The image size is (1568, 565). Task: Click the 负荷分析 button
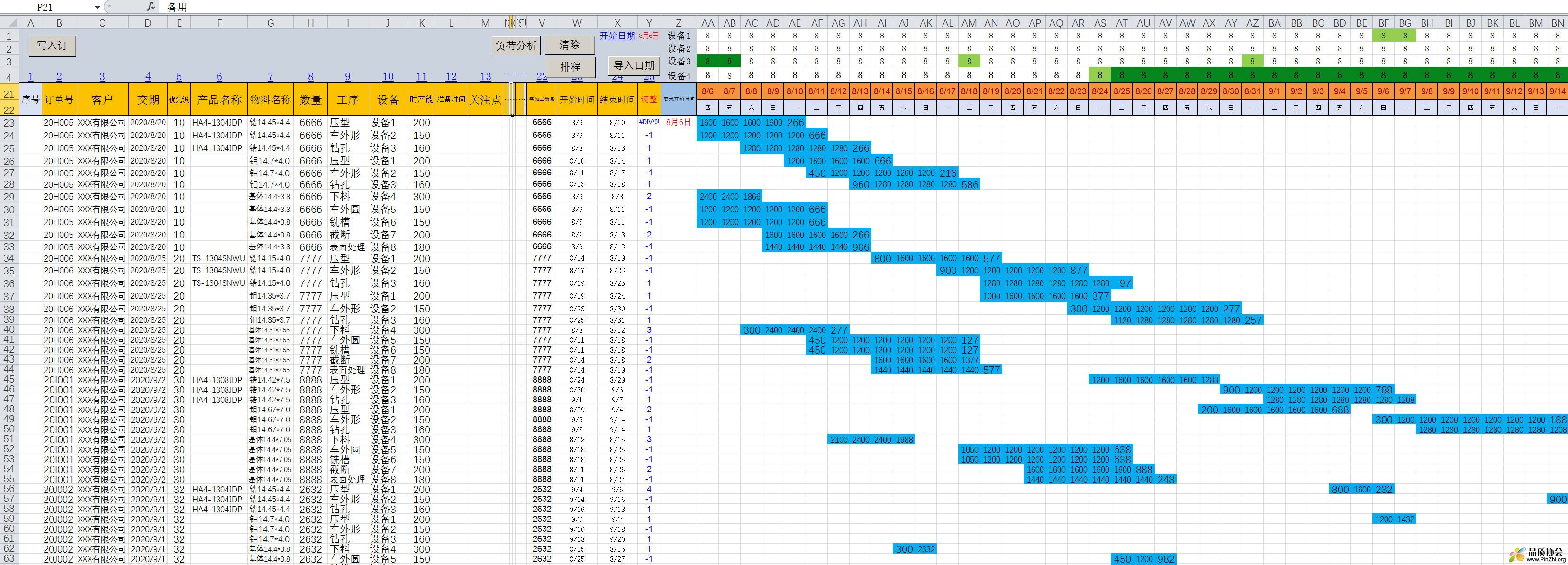[516, 46]
